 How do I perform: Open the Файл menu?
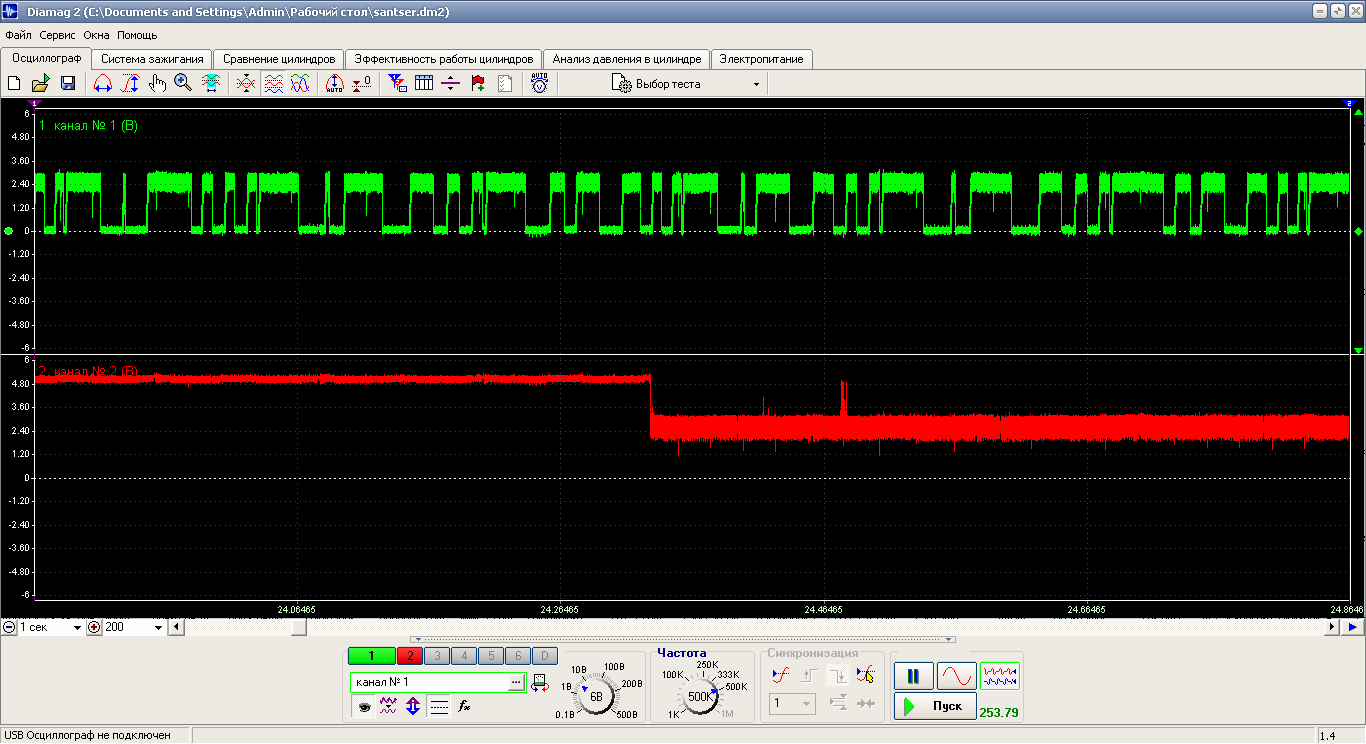click(x=18, y=35)
